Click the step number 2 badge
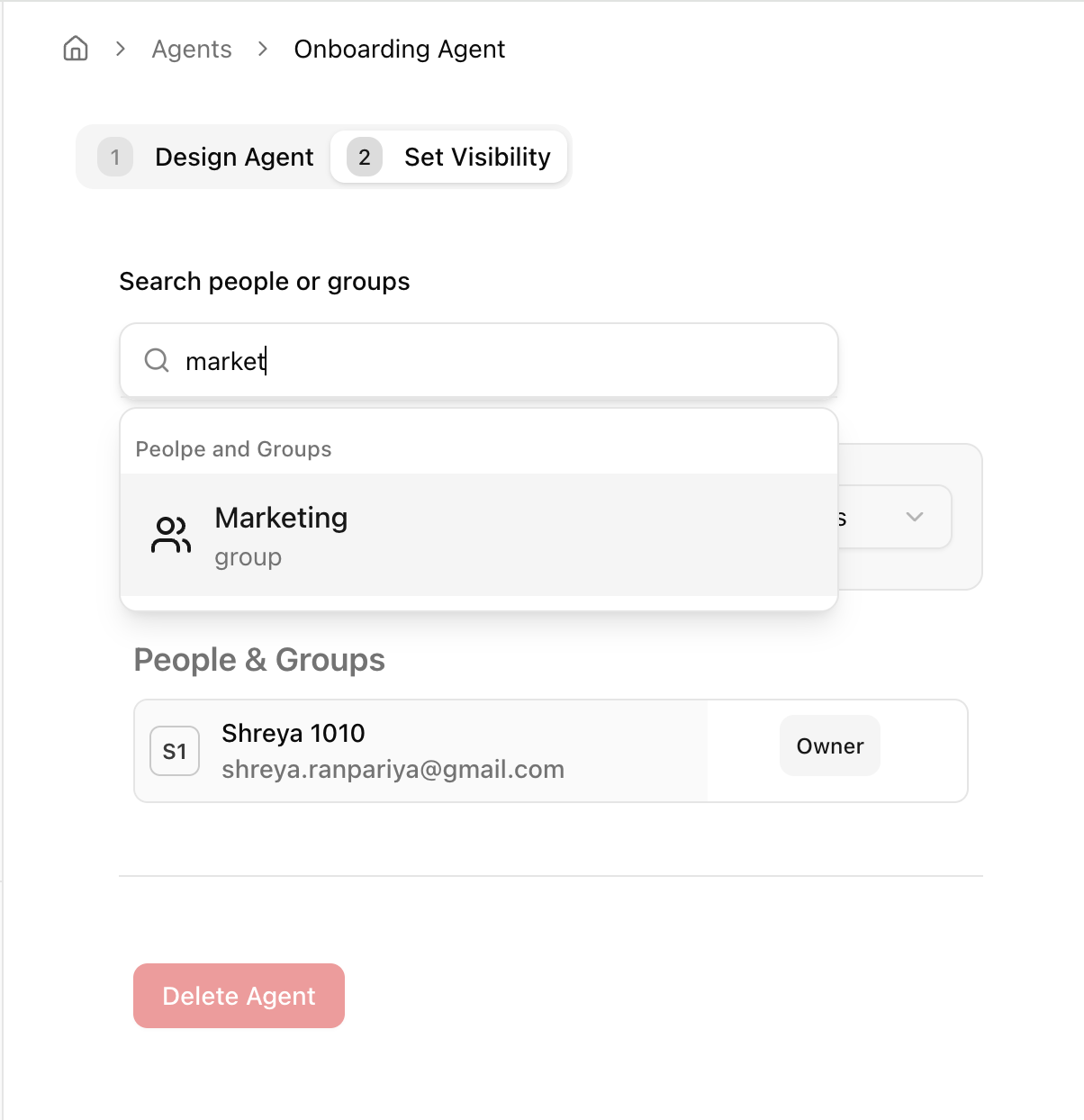 (x=365, y=158)
